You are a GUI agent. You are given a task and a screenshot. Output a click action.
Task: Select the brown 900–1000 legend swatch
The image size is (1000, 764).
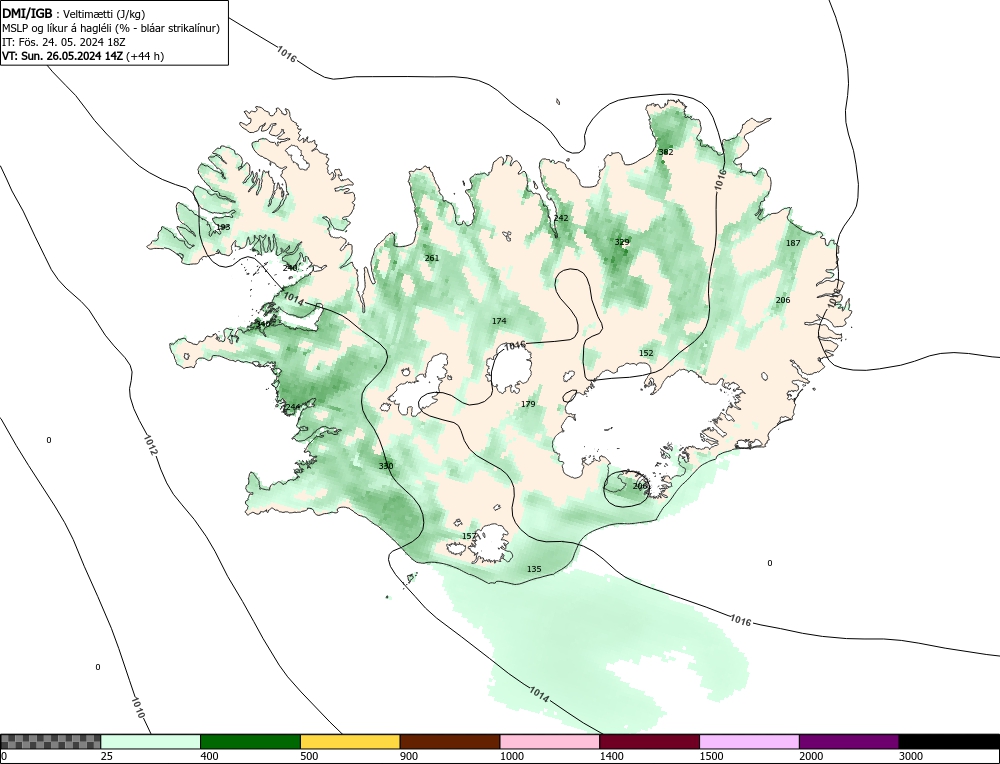(x=450, y=741)
